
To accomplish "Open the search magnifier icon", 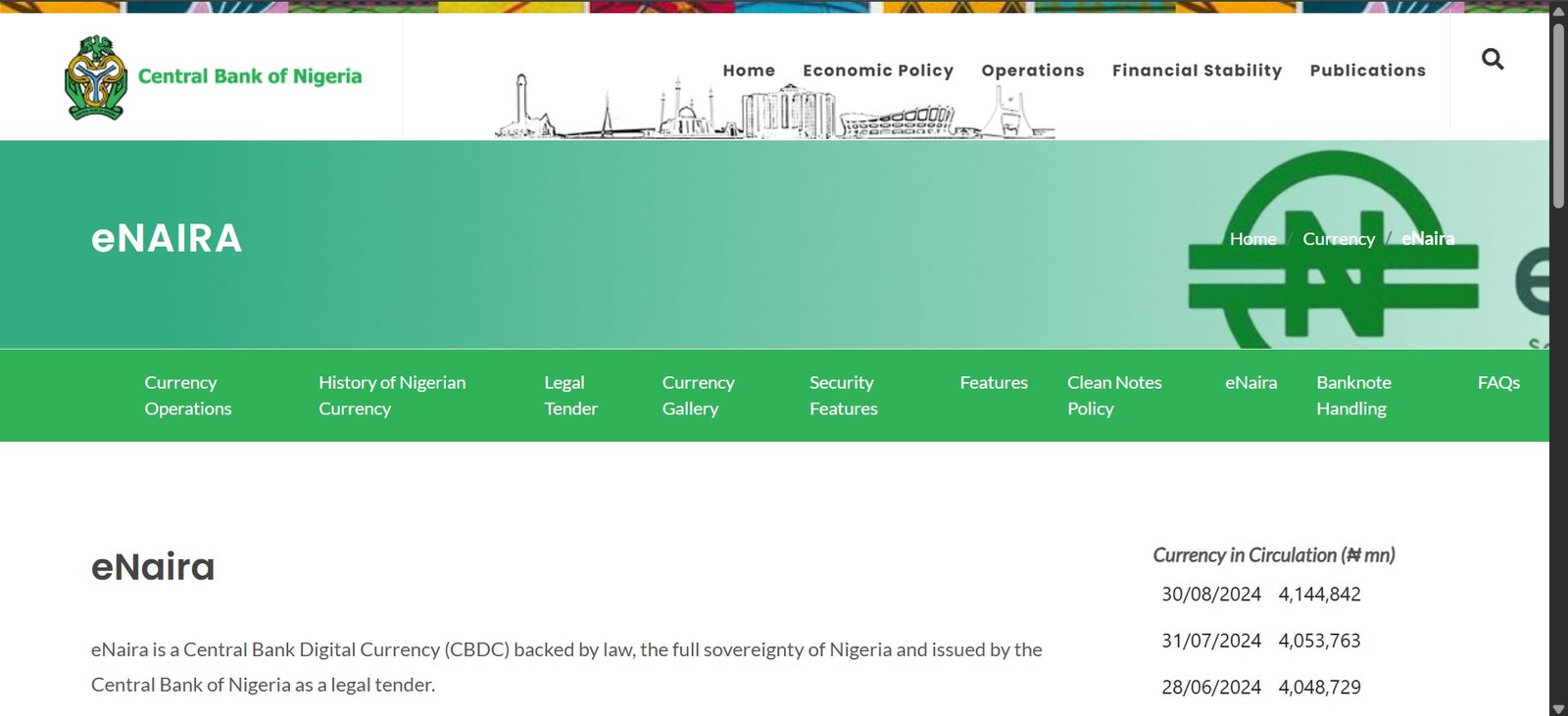I will tap(1493, 59).
